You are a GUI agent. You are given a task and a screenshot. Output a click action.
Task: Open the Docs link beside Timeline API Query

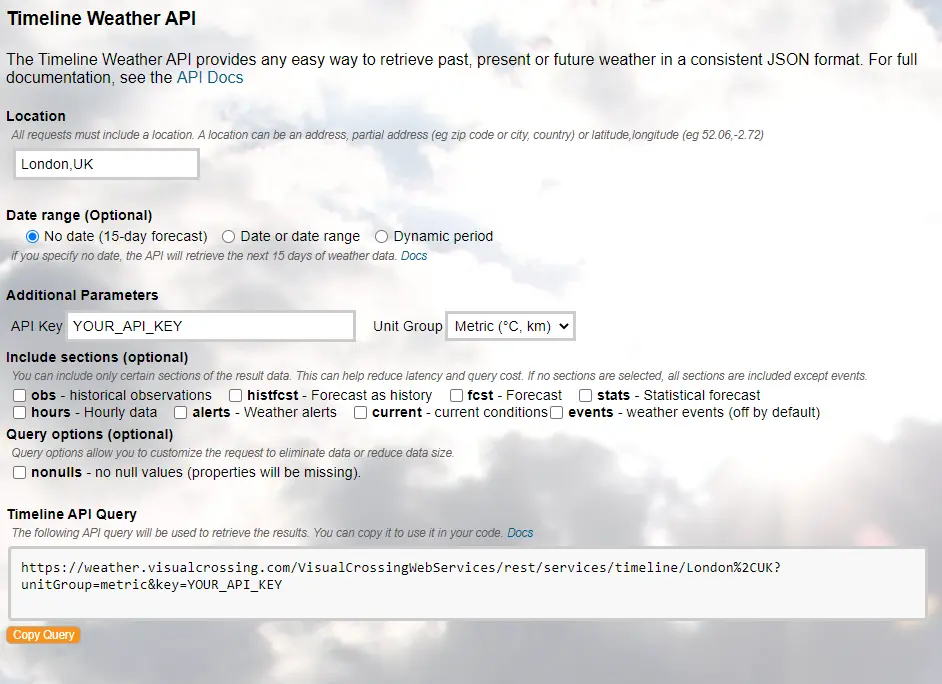pos(520,533)
